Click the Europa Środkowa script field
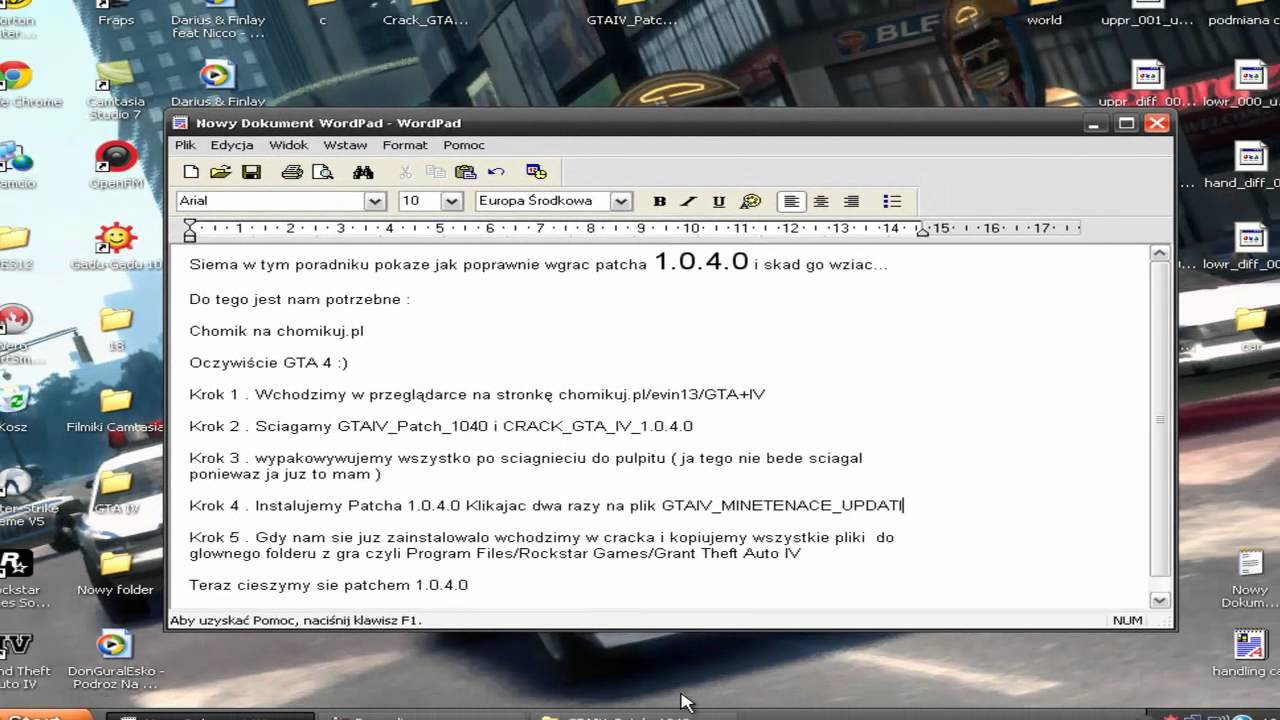The image size is (1280, 720). point(542,201)
